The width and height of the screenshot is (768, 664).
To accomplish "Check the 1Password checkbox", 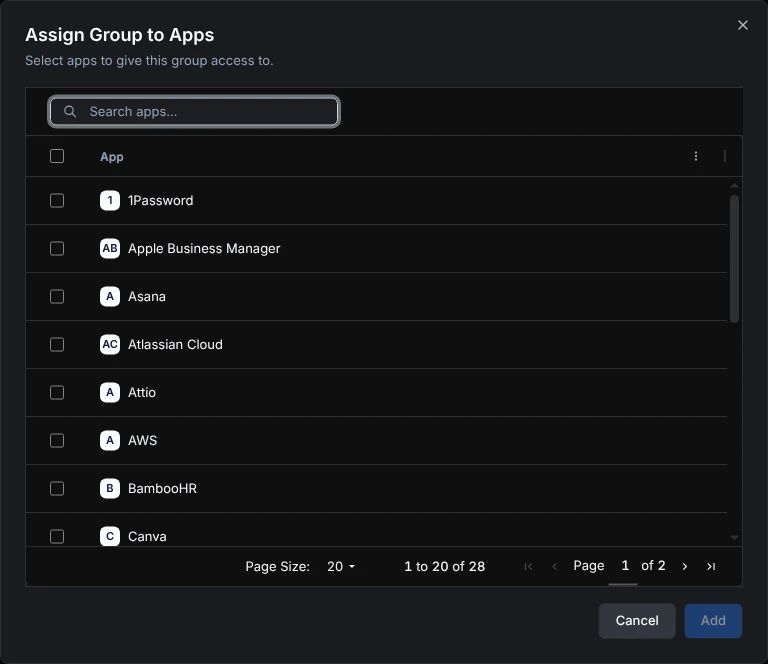I will pos(57,200).
